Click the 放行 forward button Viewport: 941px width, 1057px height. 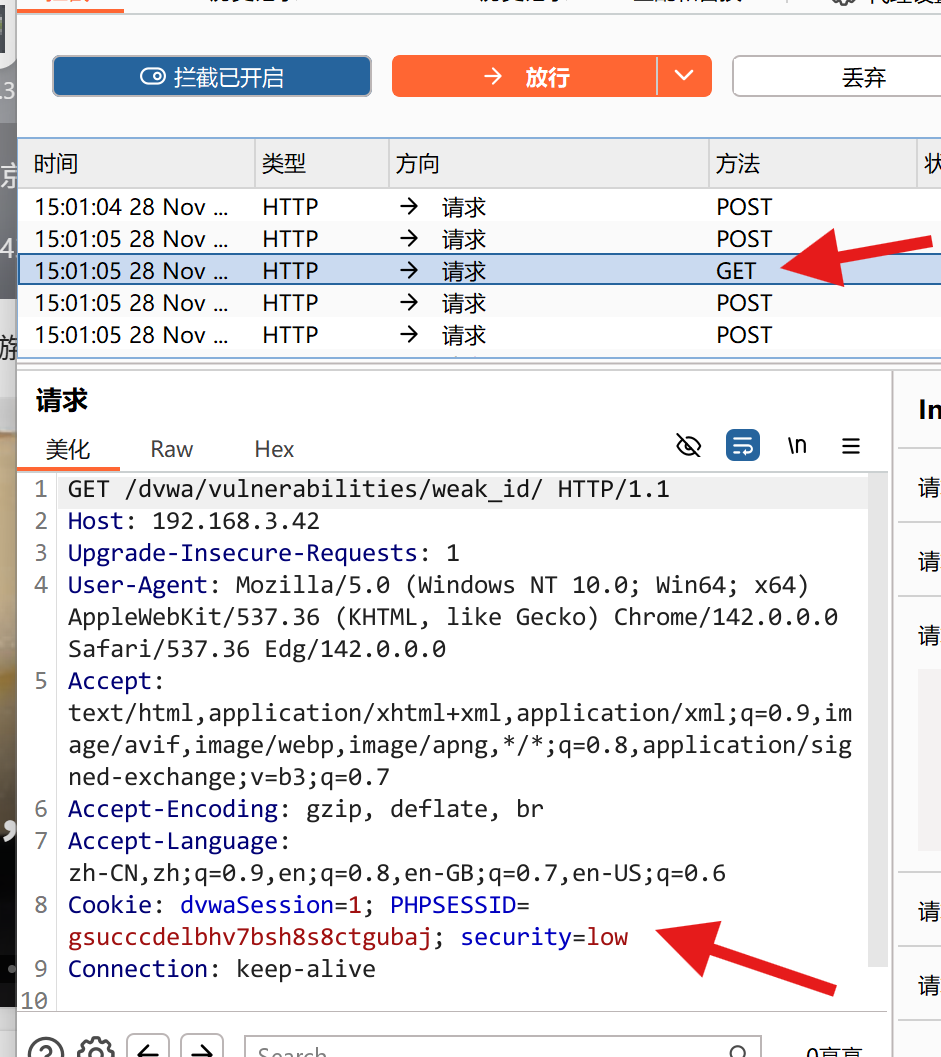click(x=530, y=76)
